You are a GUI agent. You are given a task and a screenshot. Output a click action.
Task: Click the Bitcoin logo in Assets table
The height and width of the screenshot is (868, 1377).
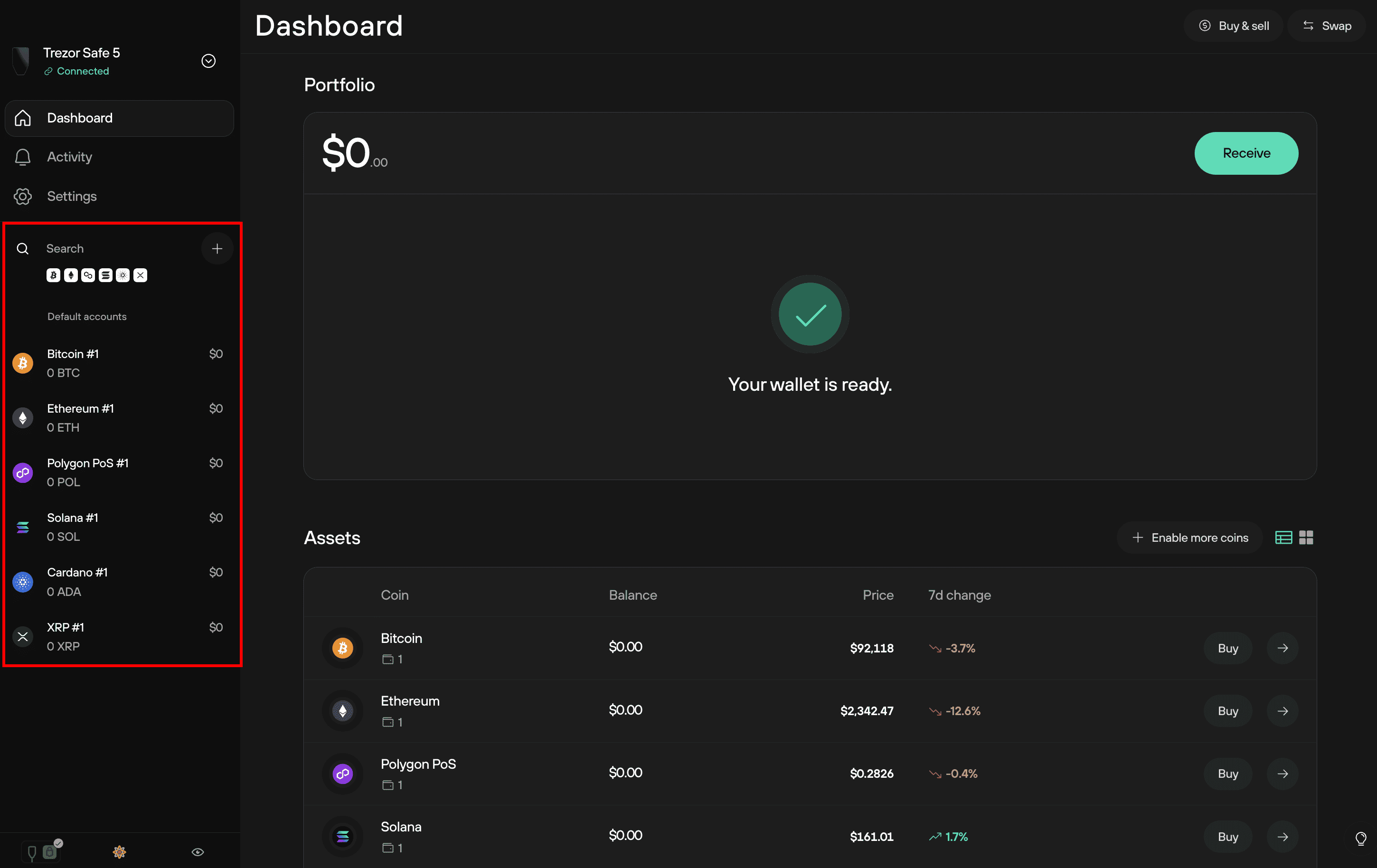[x=342, y=648]
